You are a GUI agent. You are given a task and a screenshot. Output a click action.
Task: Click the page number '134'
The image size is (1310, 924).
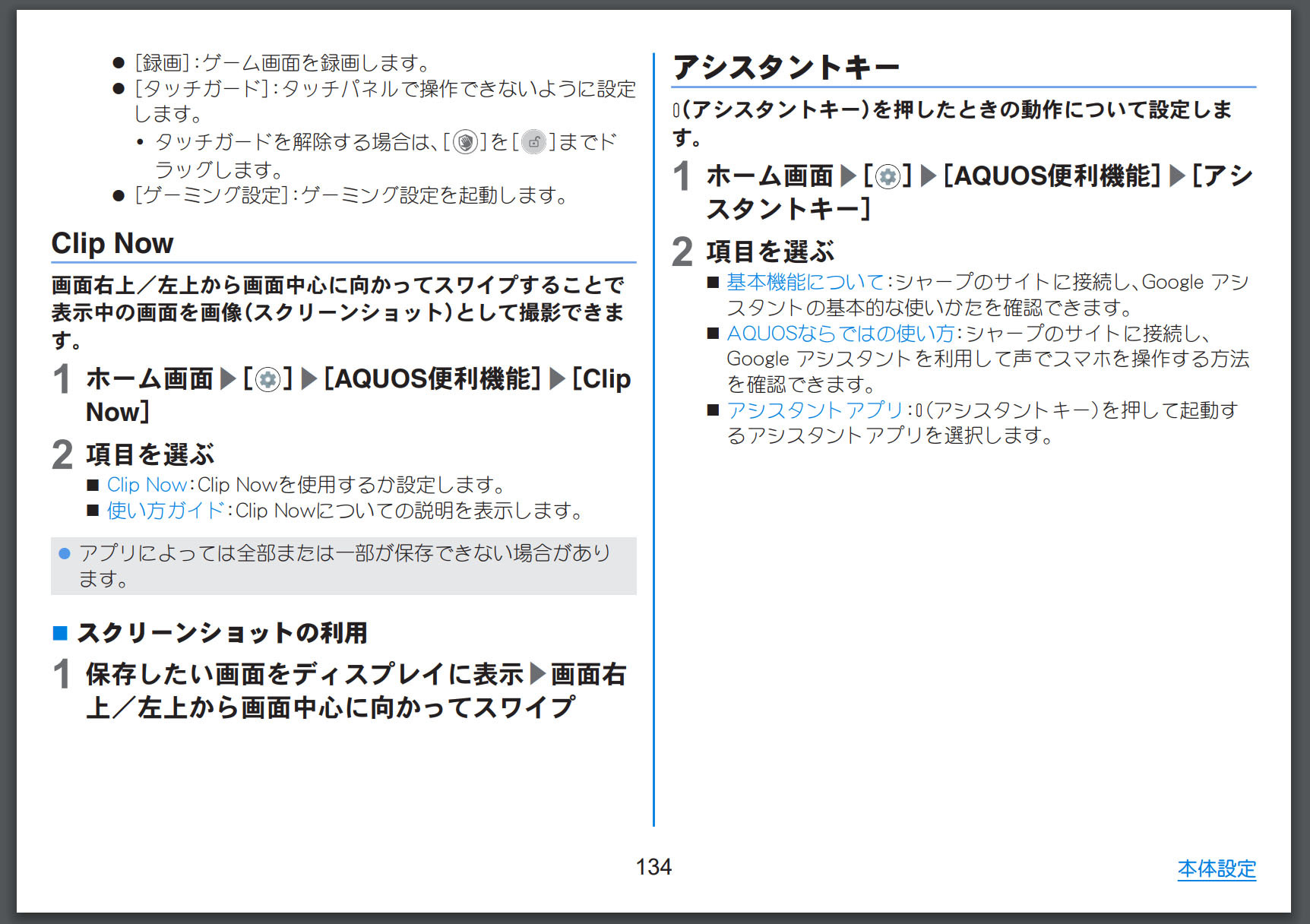(x=653, y=867)
